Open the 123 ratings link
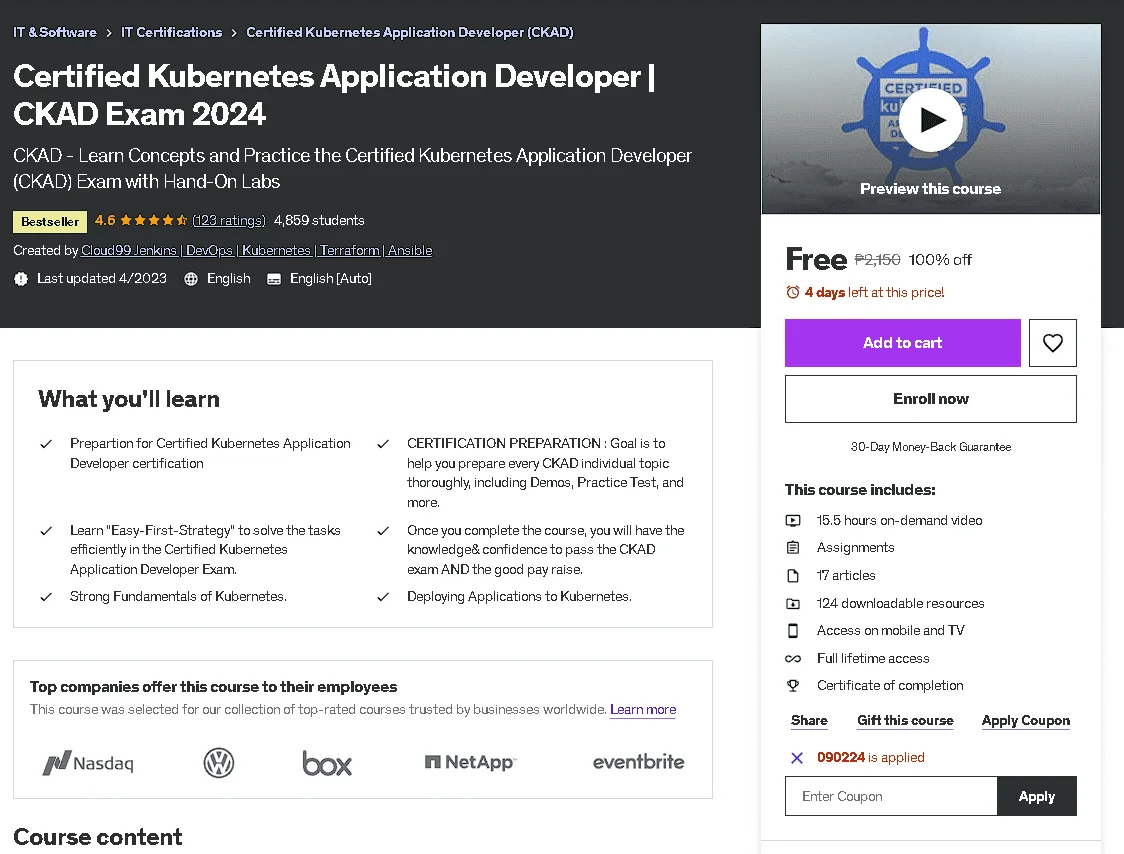Screen dimensions: 1124x854 point(229,221)
